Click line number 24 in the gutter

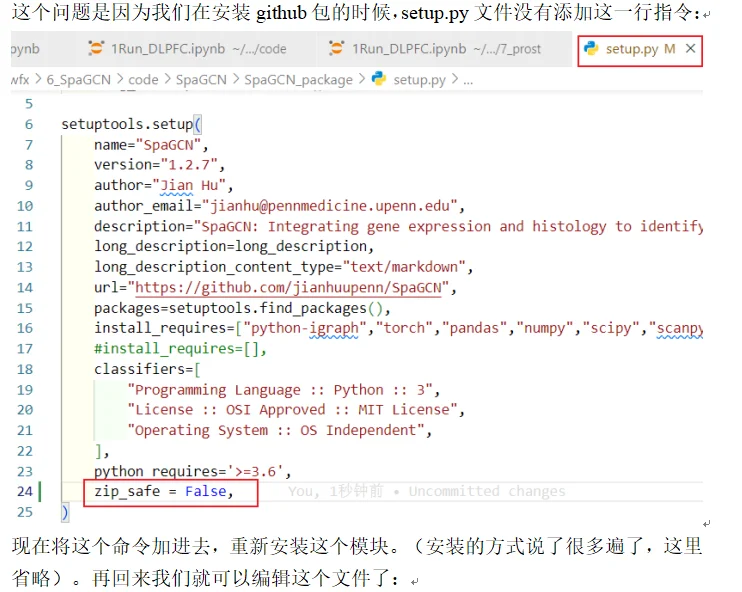click(x=25, y=492)
